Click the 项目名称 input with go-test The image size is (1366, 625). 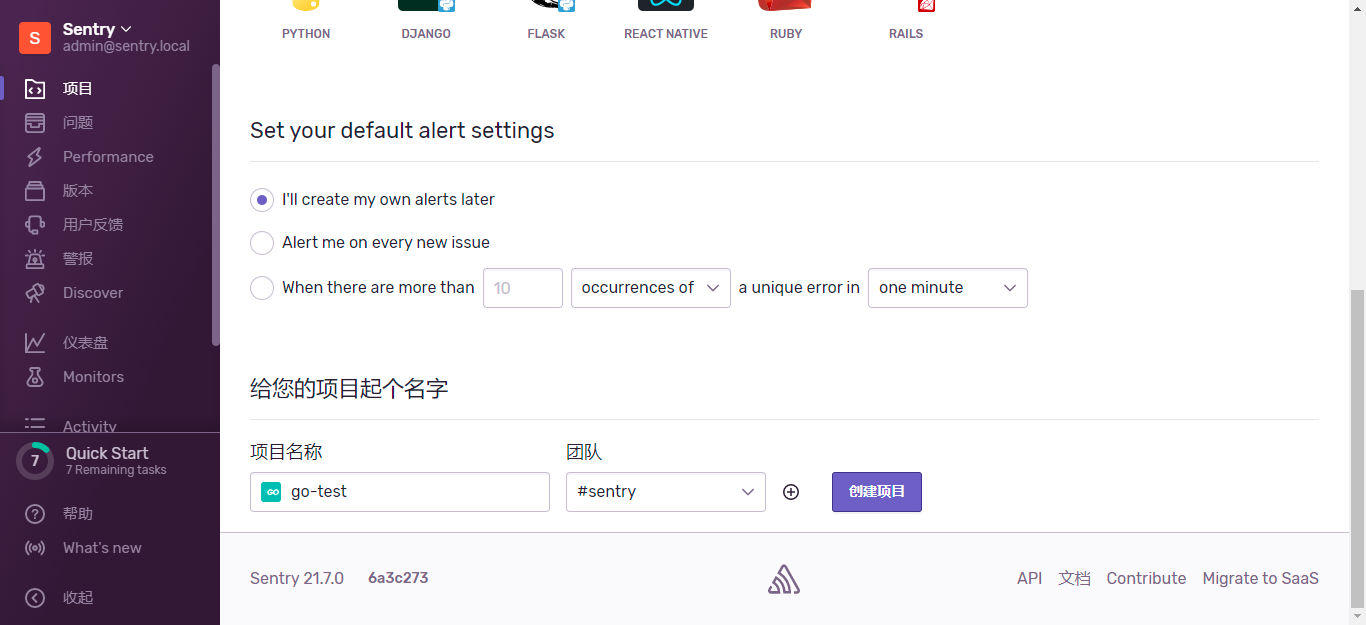click(x=400, y=492)
